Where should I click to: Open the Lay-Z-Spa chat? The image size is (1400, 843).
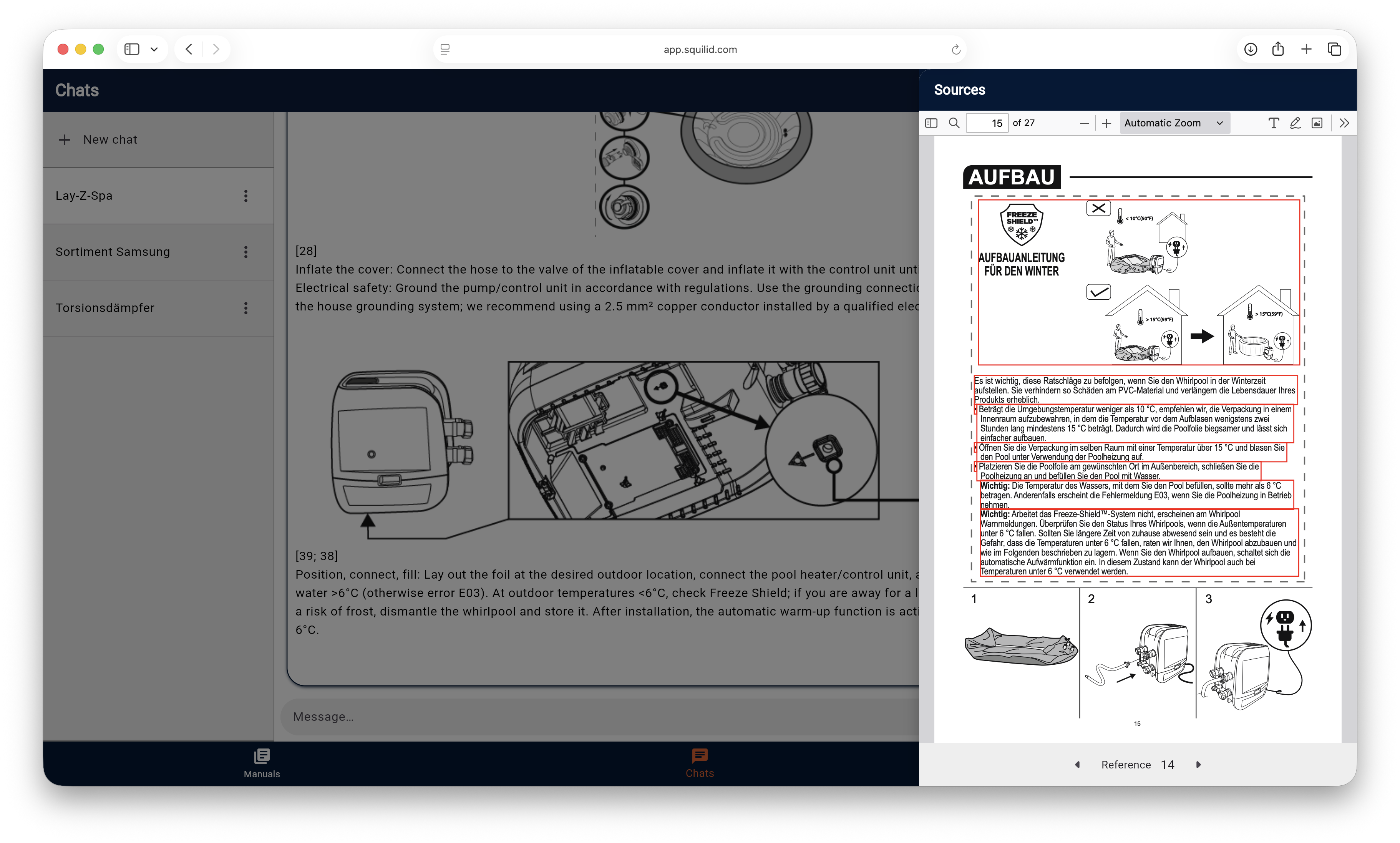click(84, 196)
